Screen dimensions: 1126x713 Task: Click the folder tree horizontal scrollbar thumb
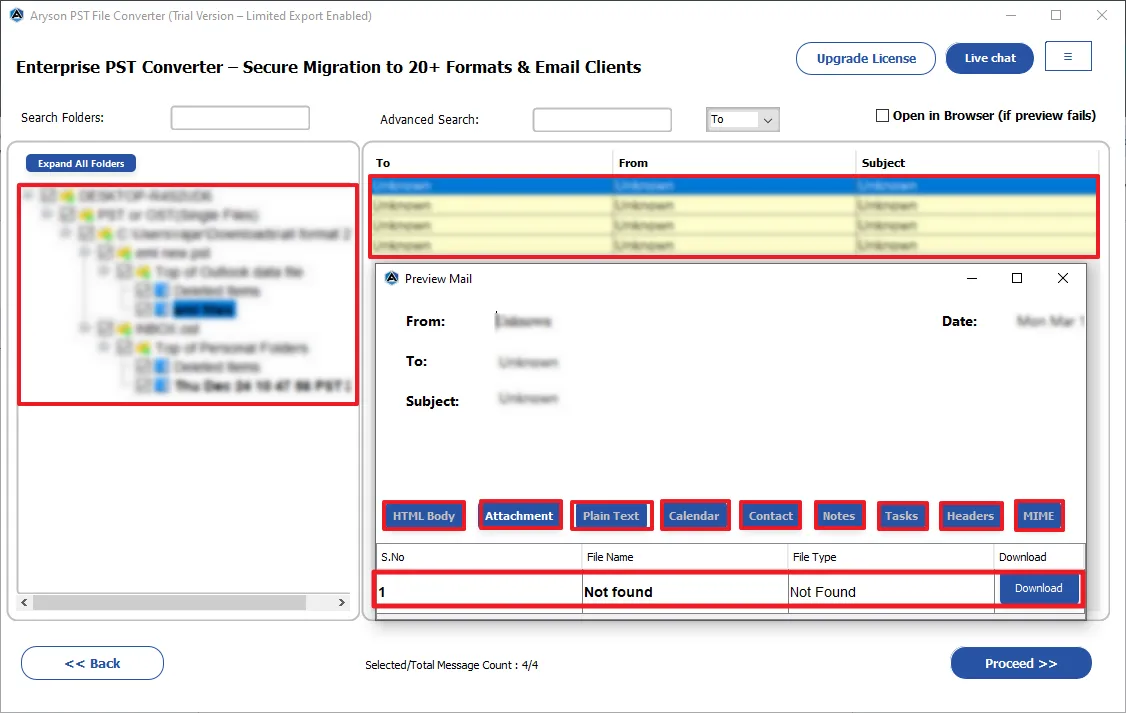tap(169, 602)
